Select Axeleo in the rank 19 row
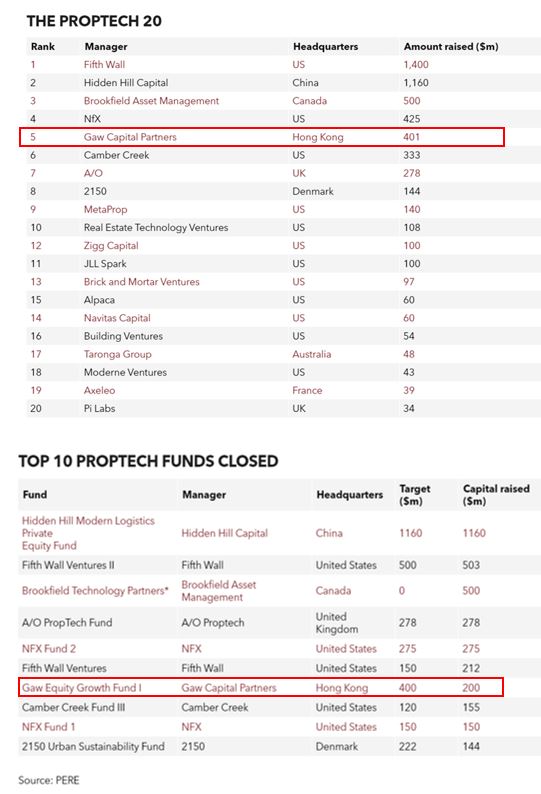The width and height of the screenshot is (541, 794). (x=99, y=390)
